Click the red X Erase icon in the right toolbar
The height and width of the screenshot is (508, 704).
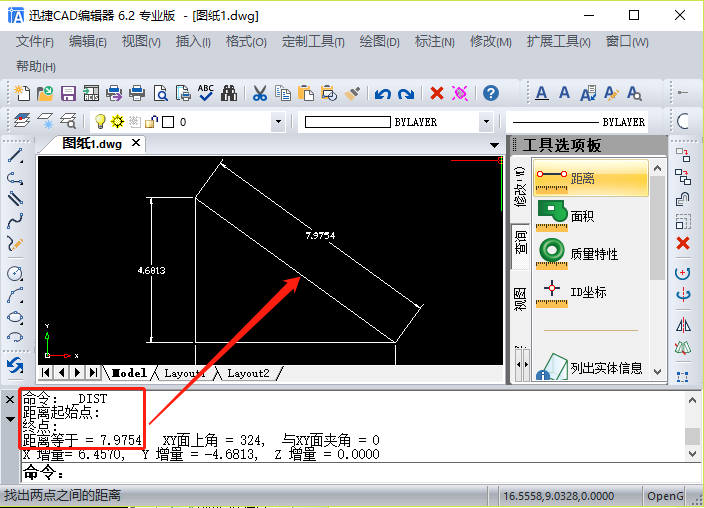point(683,243)
